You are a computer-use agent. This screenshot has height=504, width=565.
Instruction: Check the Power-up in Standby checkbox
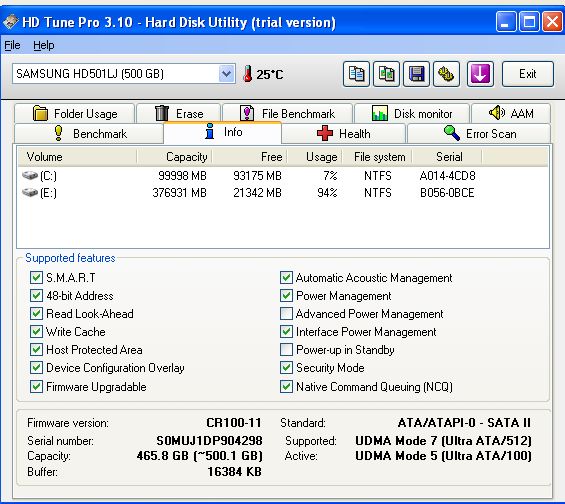click(x=286, y=350)
